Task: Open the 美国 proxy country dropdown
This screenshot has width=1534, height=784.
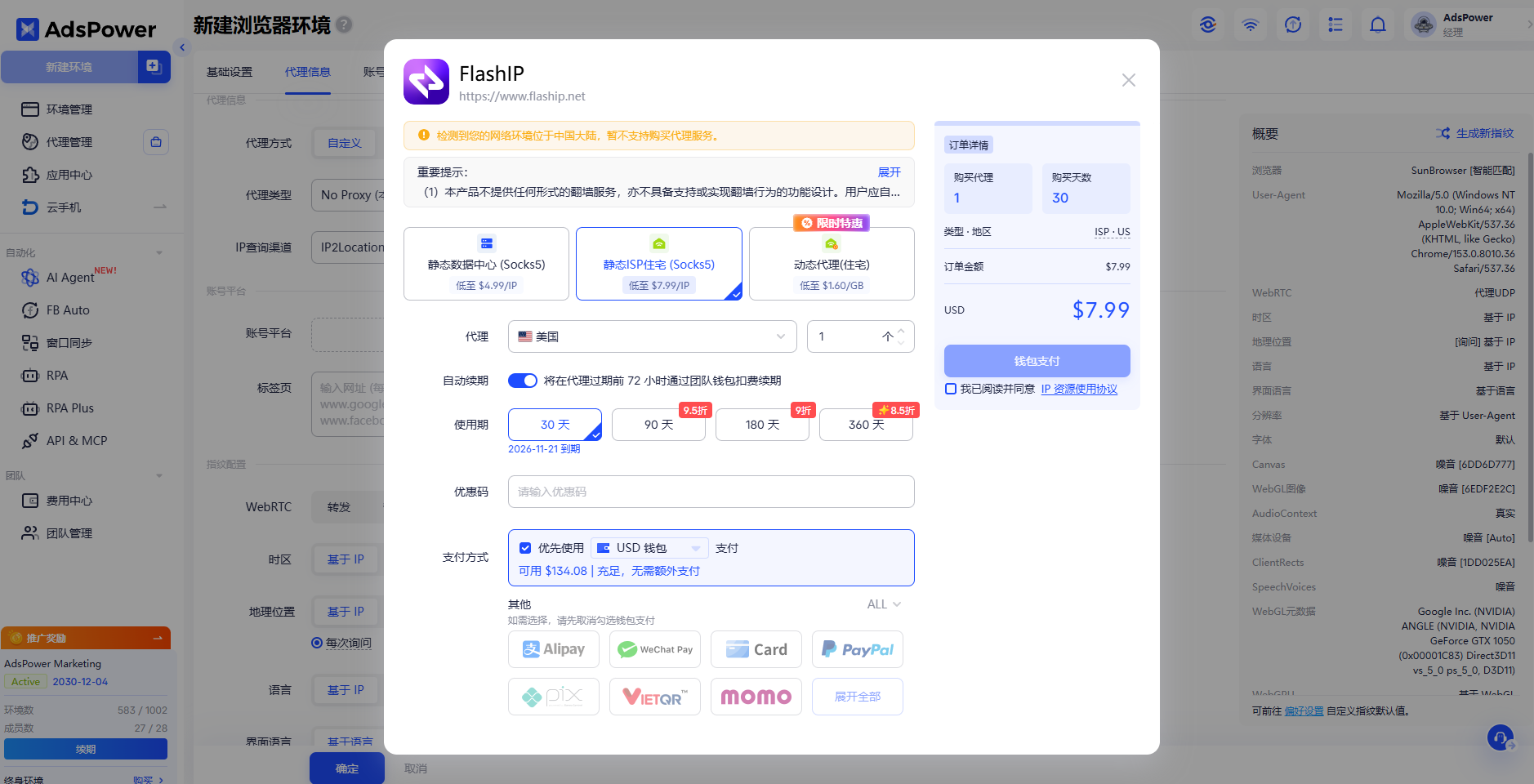Action: coord(652,336)
